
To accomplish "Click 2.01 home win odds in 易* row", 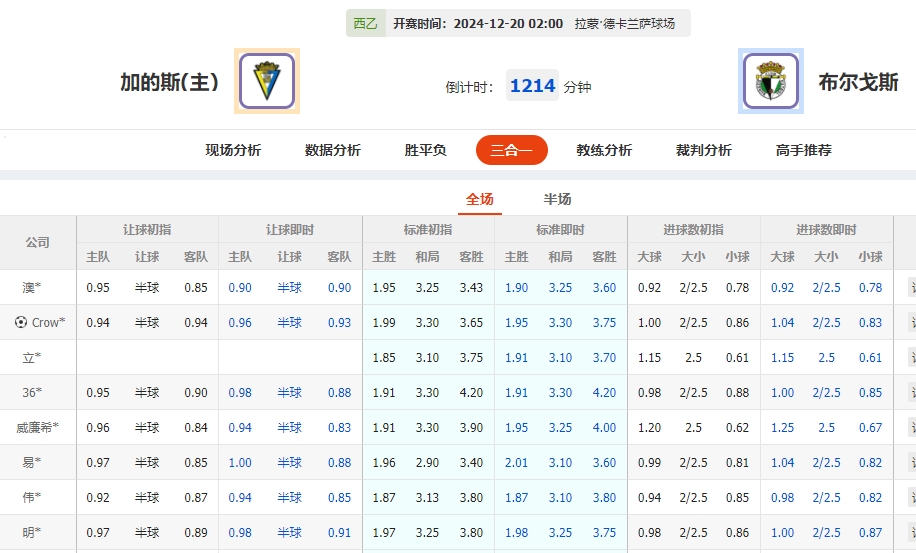I will [x=516, y=462].
